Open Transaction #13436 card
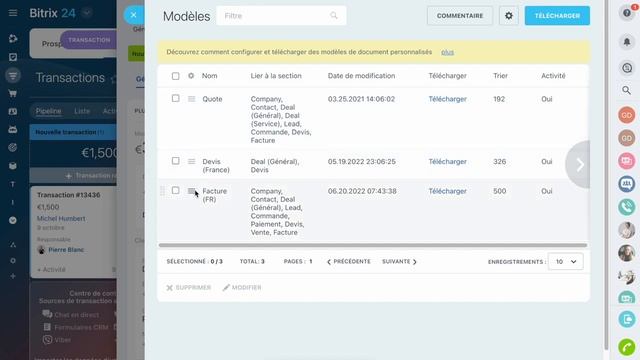The width and height of the screenshot is (640, 360). [x=69, y=195]
